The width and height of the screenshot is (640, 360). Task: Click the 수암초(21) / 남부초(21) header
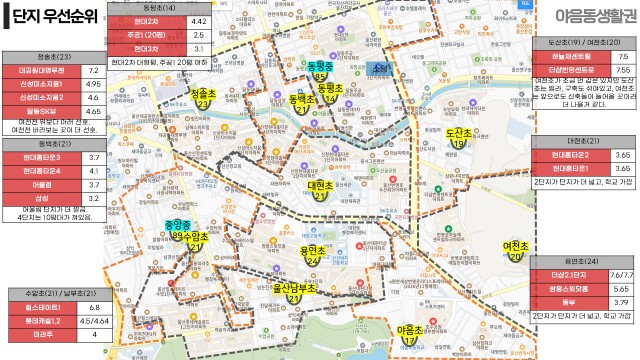pos(60,294)
